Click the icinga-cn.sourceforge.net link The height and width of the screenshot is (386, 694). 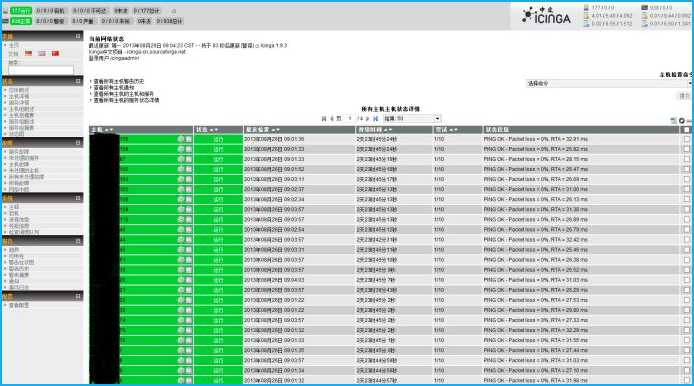[156, 52]
